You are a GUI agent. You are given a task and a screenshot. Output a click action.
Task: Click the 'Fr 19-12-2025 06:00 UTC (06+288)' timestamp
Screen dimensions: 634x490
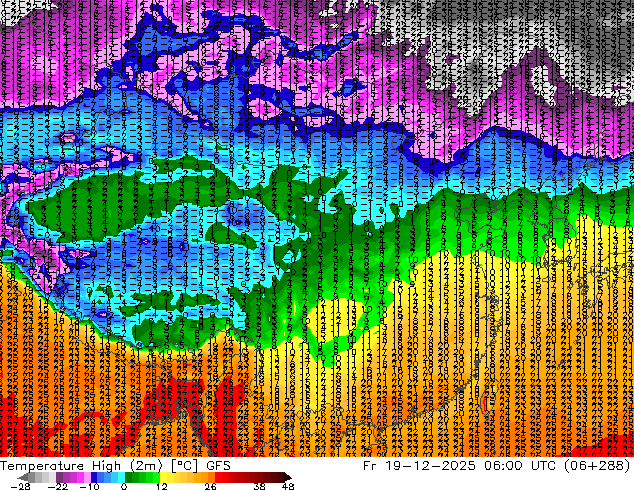497,466
